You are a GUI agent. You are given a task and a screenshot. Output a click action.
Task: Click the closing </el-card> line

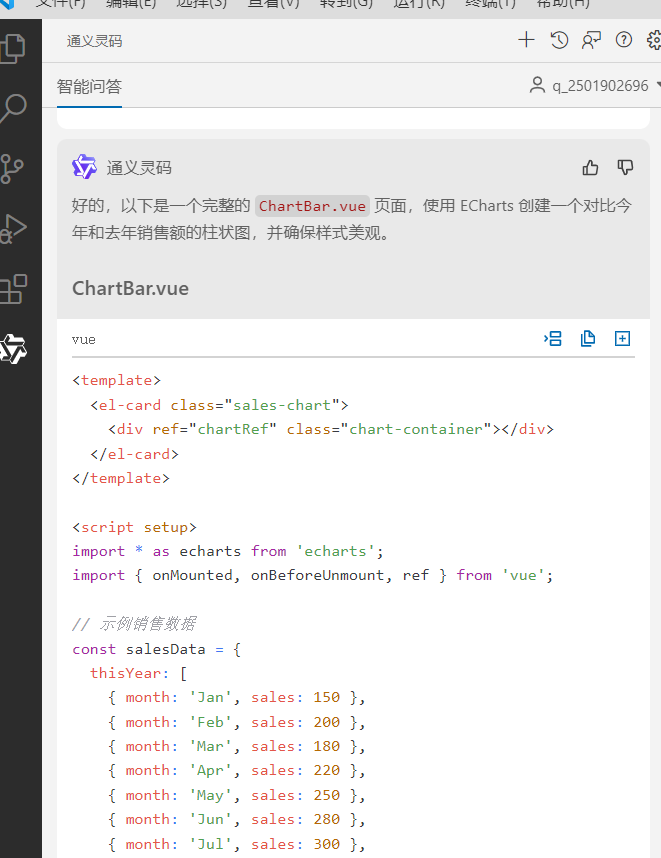click(134, 454)
